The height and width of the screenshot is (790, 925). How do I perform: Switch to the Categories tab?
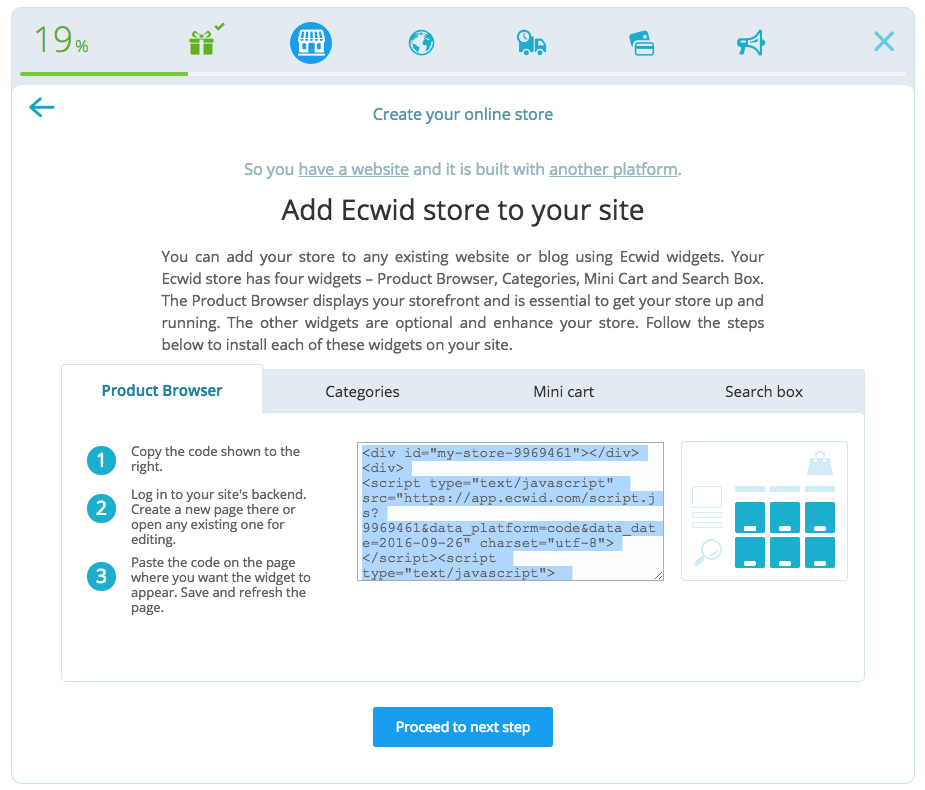coord(362,392)
